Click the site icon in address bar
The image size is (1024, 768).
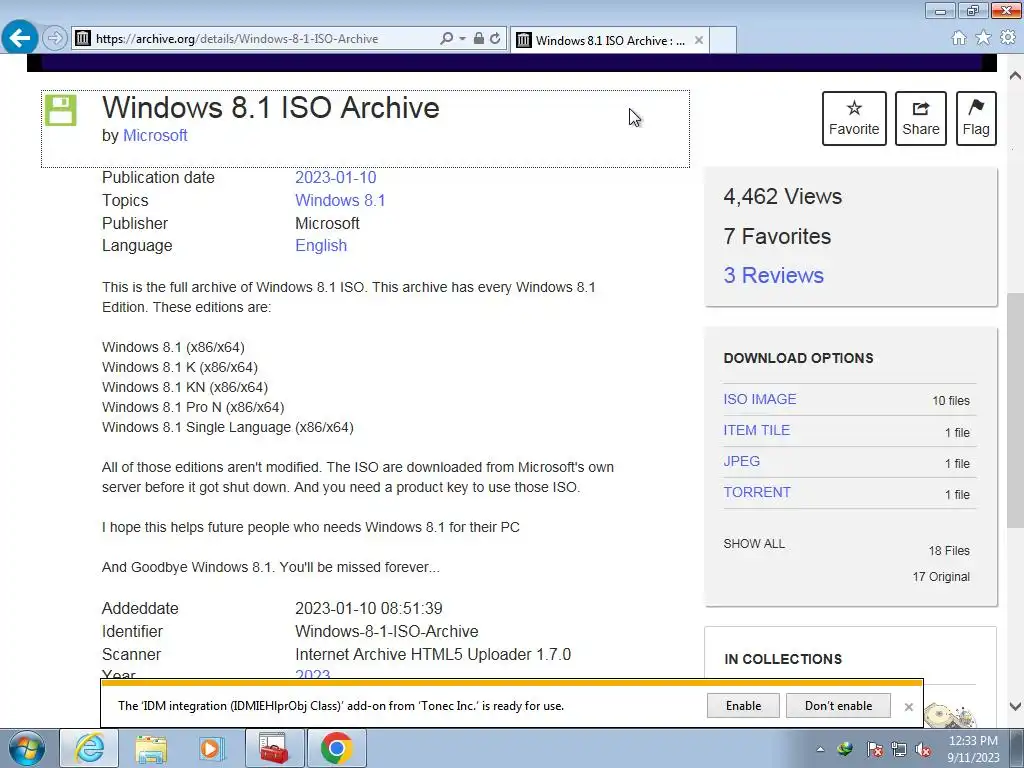[82, 39]
